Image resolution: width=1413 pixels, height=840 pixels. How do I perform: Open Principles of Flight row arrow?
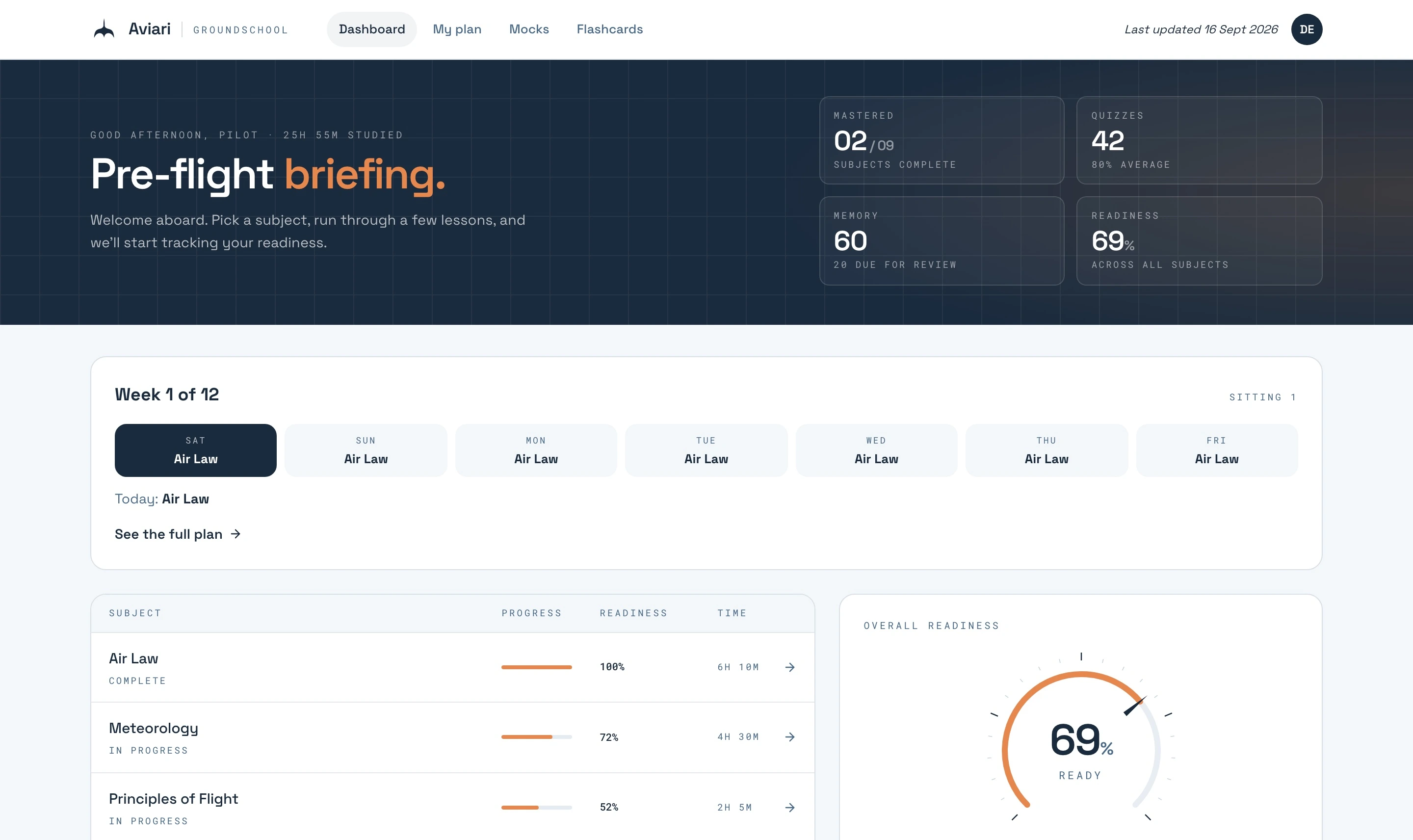(790, 807)
